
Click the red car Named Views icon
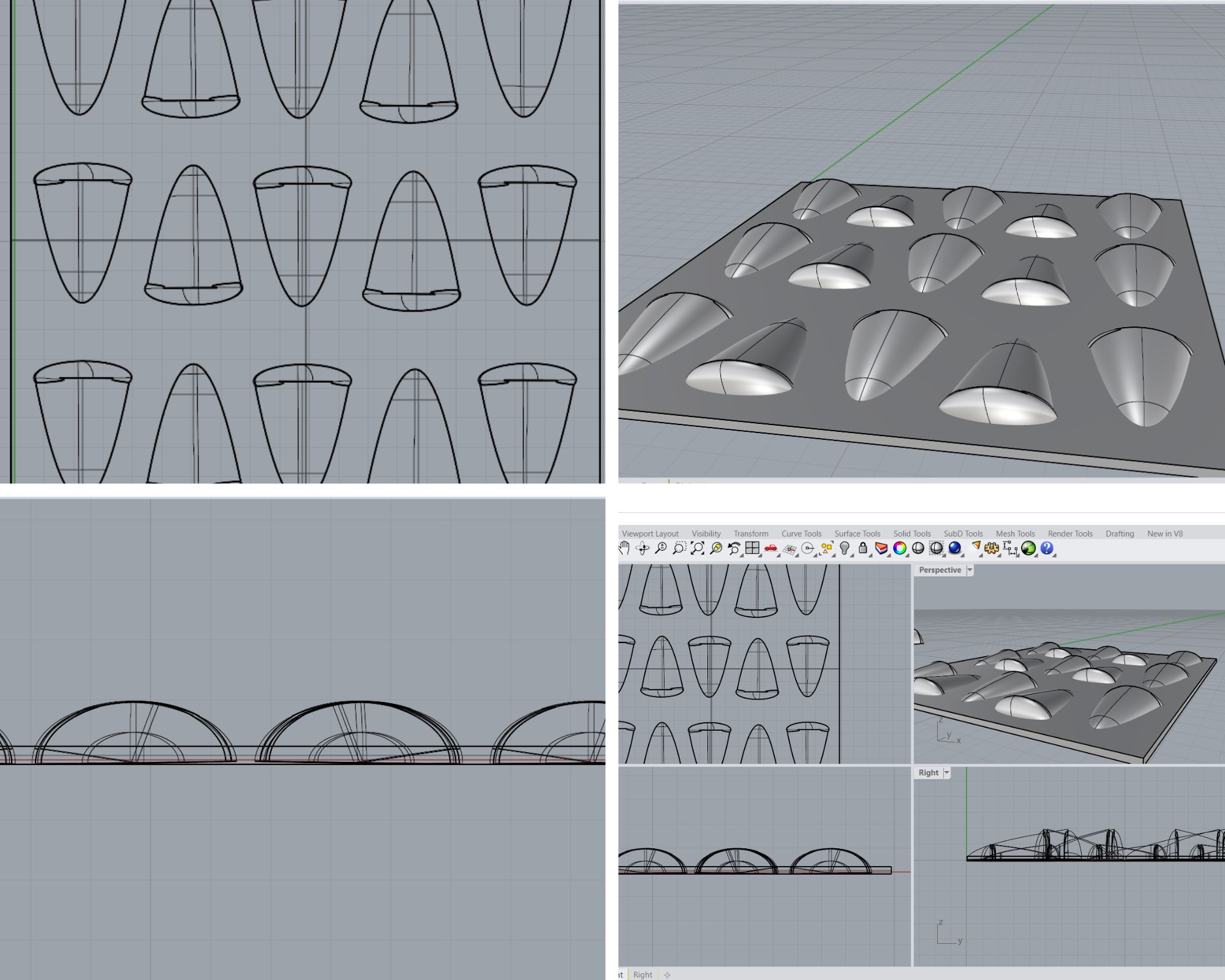[771, 548]
